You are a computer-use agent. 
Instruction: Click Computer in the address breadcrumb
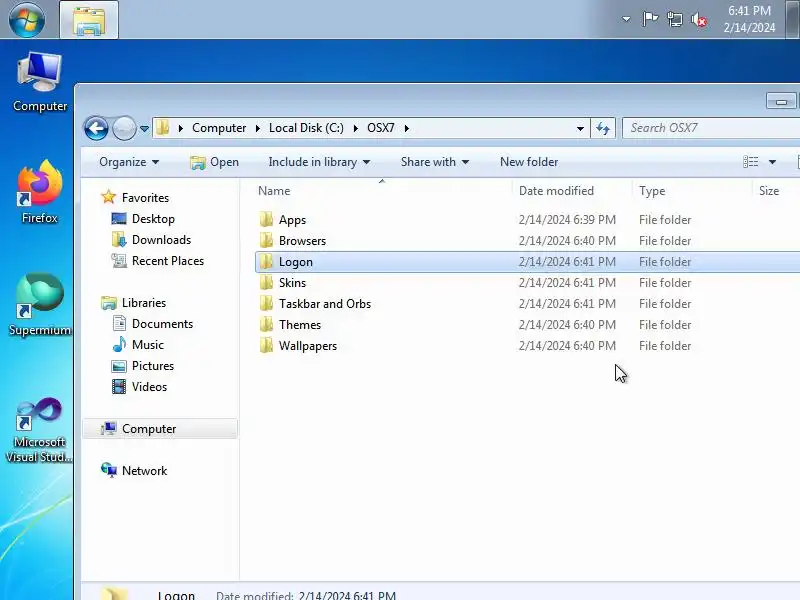point(219,128)
